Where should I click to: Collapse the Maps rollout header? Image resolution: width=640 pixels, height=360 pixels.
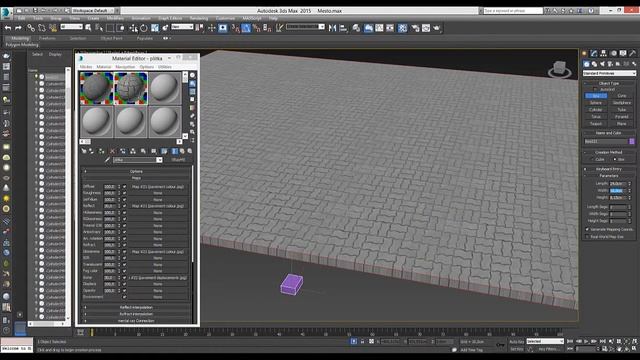point(136,178)
